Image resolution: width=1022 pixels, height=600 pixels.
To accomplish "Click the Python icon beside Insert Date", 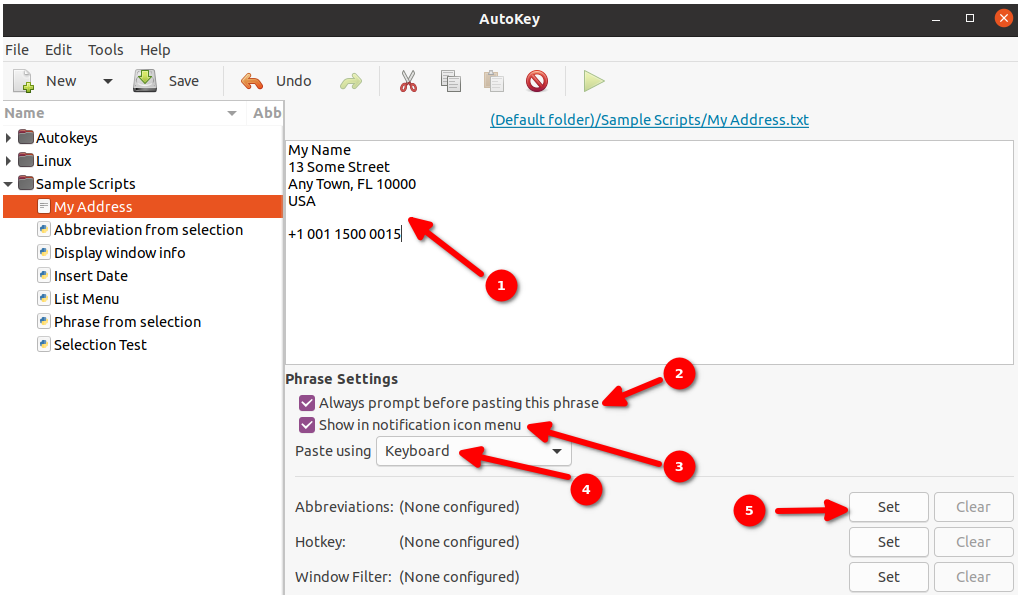I will tap(44, 276).
